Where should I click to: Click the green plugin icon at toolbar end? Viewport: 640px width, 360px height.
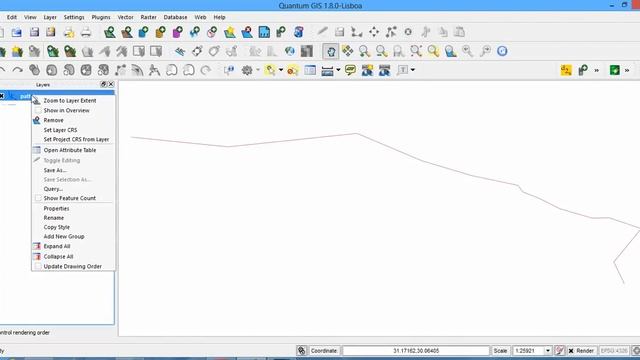[x=615, y=70]
